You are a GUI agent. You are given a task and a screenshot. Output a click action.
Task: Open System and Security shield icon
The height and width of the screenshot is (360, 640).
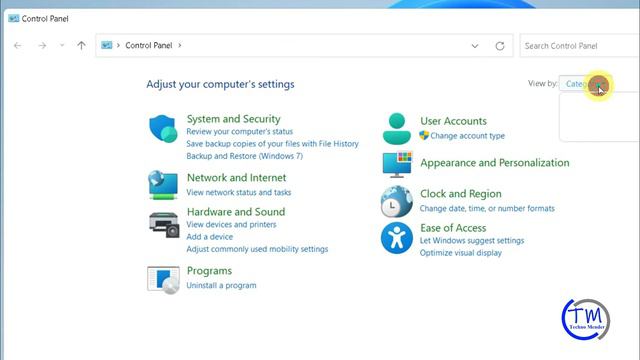click(x=163, y=129)
